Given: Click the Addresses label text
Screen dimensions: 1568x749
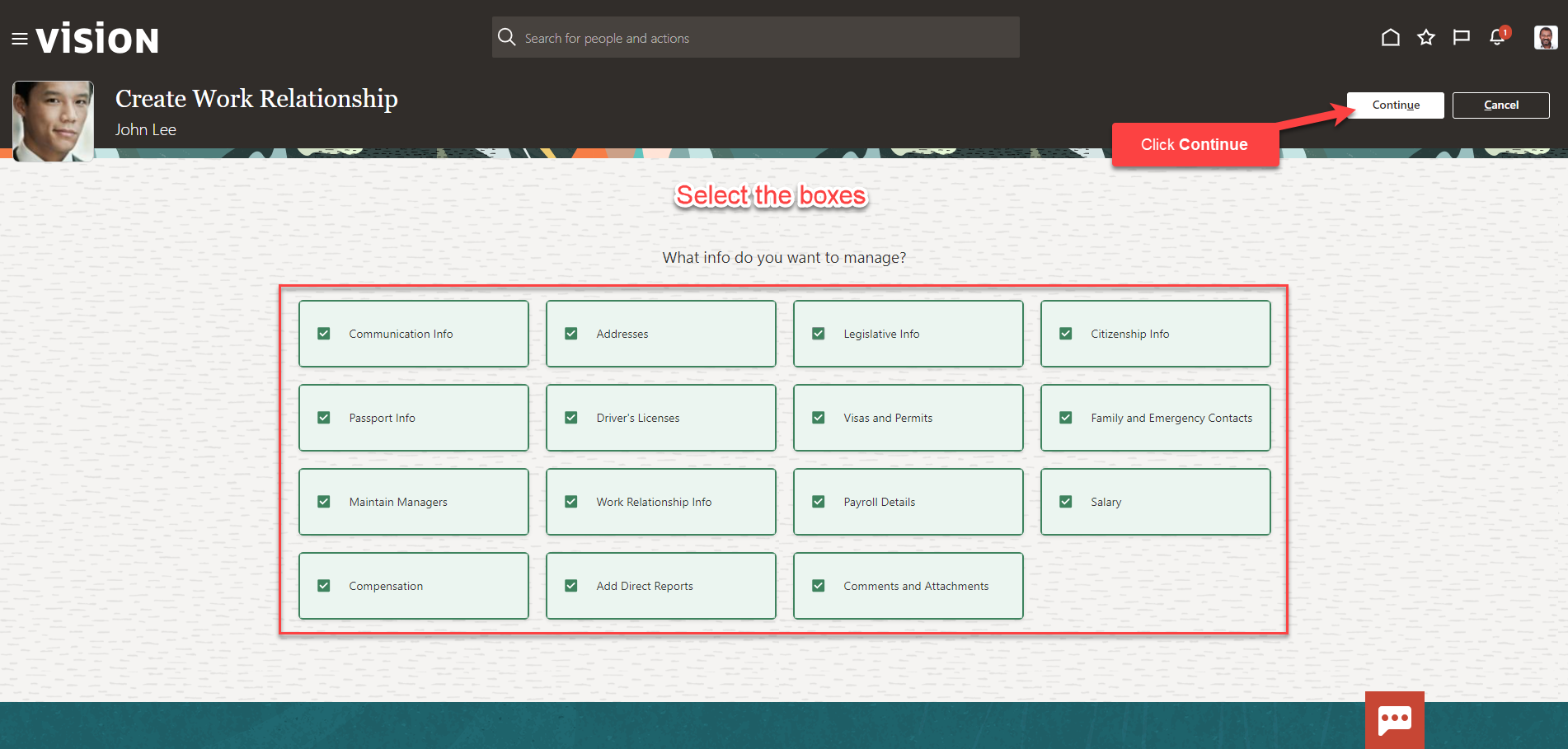Looking at the screenshot, I should click(x=622, y=334).
